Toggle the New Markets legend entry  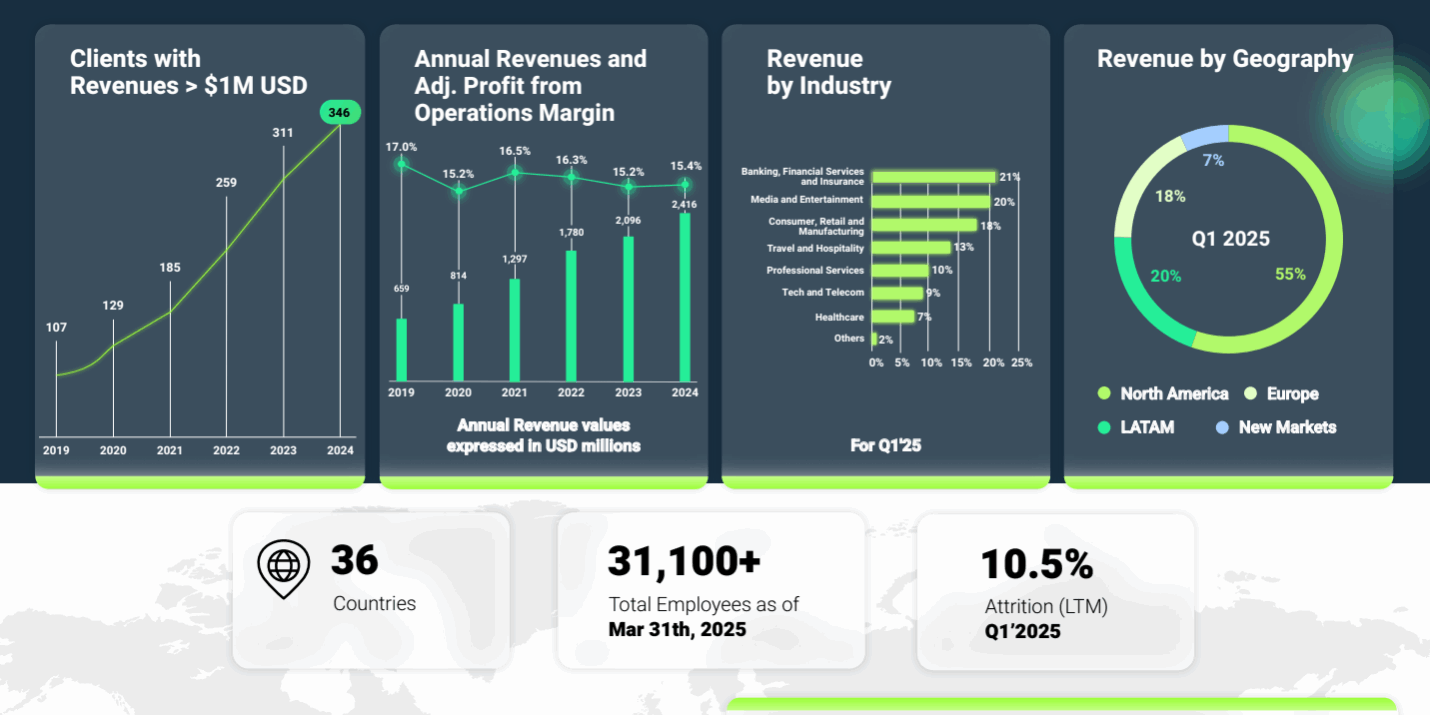tap(1276, 427)
